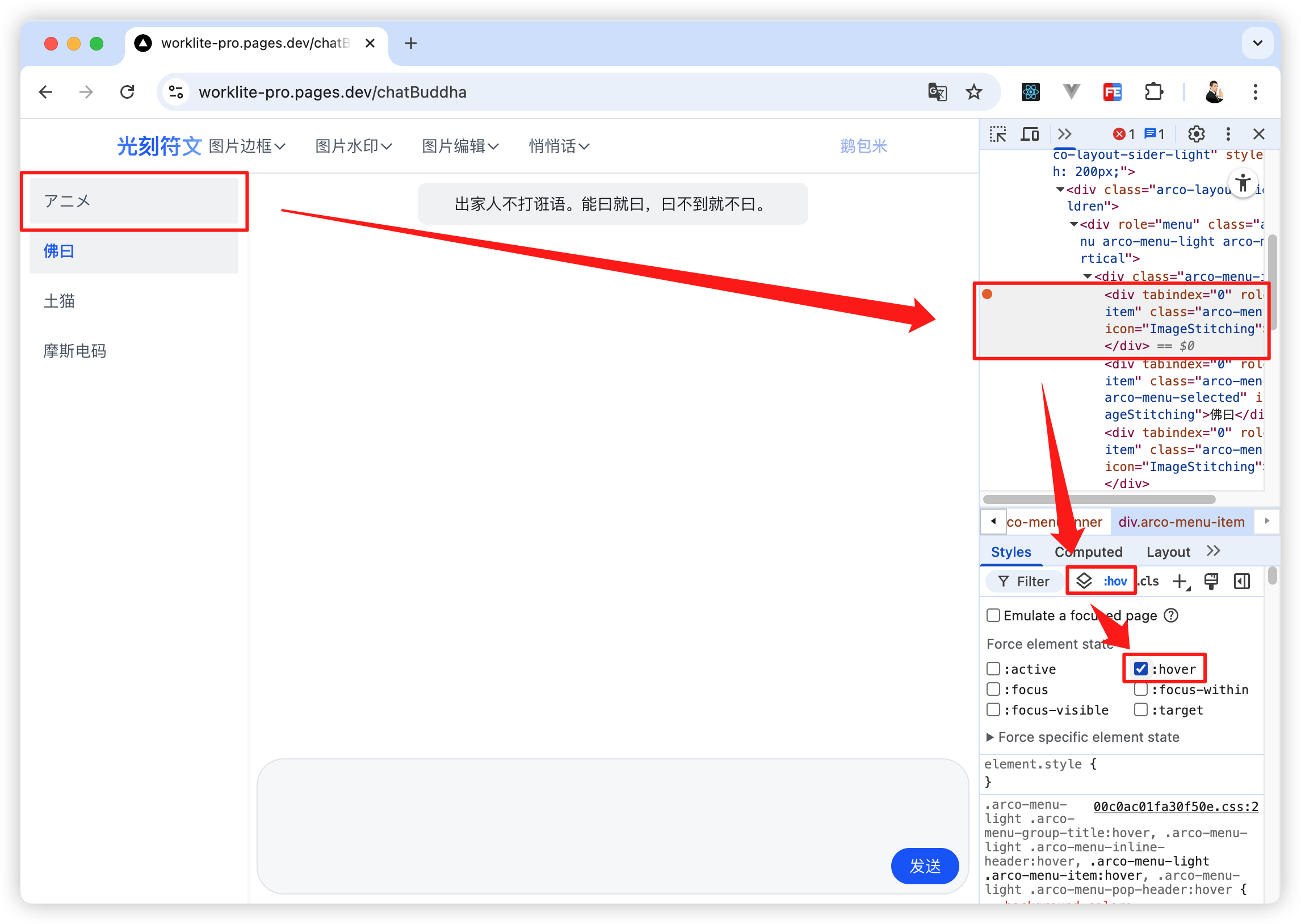
Task: Click the 发送 send button
Action: coord(925,866)
